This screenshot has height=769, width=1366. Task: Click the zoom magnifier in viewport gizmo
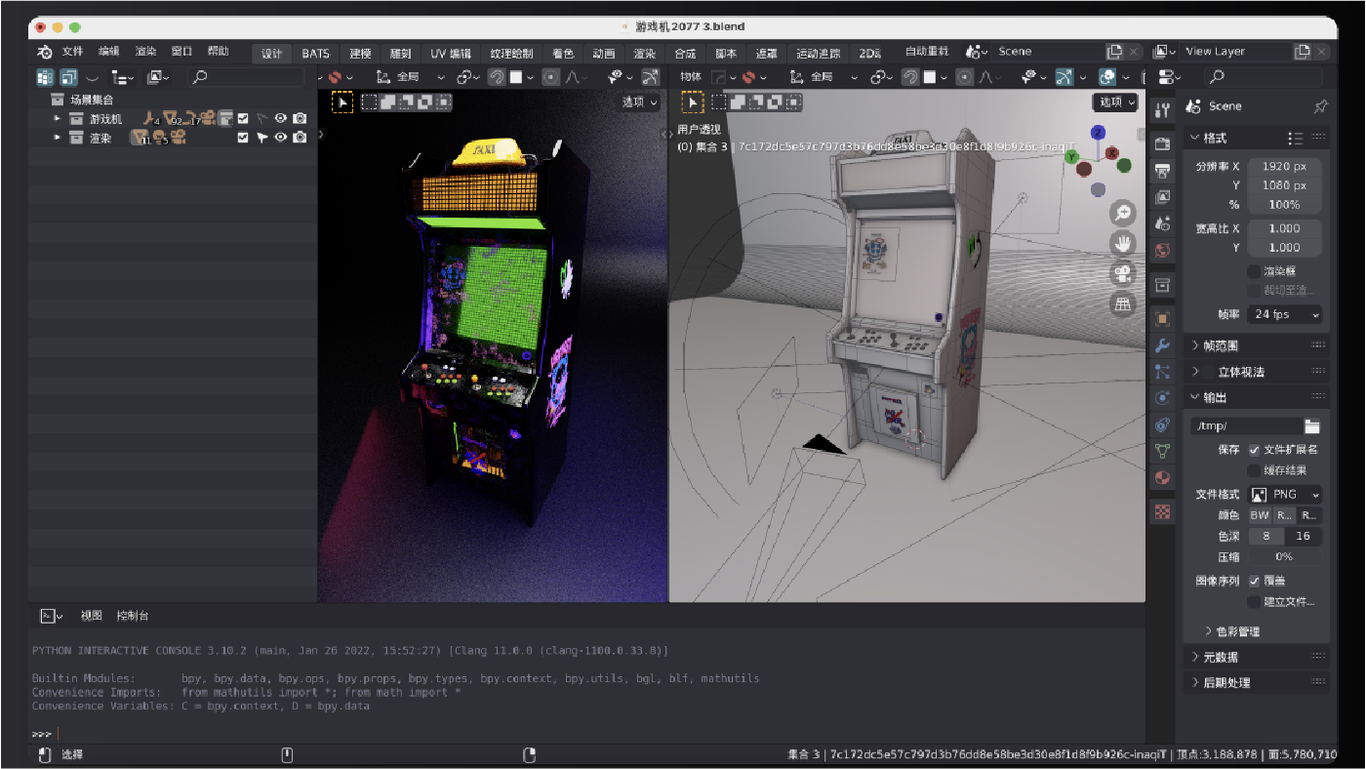1122,213
